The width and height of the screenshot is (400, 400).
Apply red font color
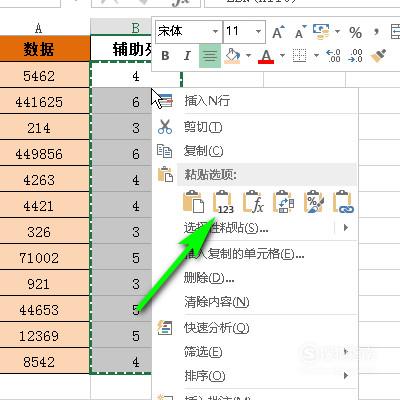click(266, 56)
